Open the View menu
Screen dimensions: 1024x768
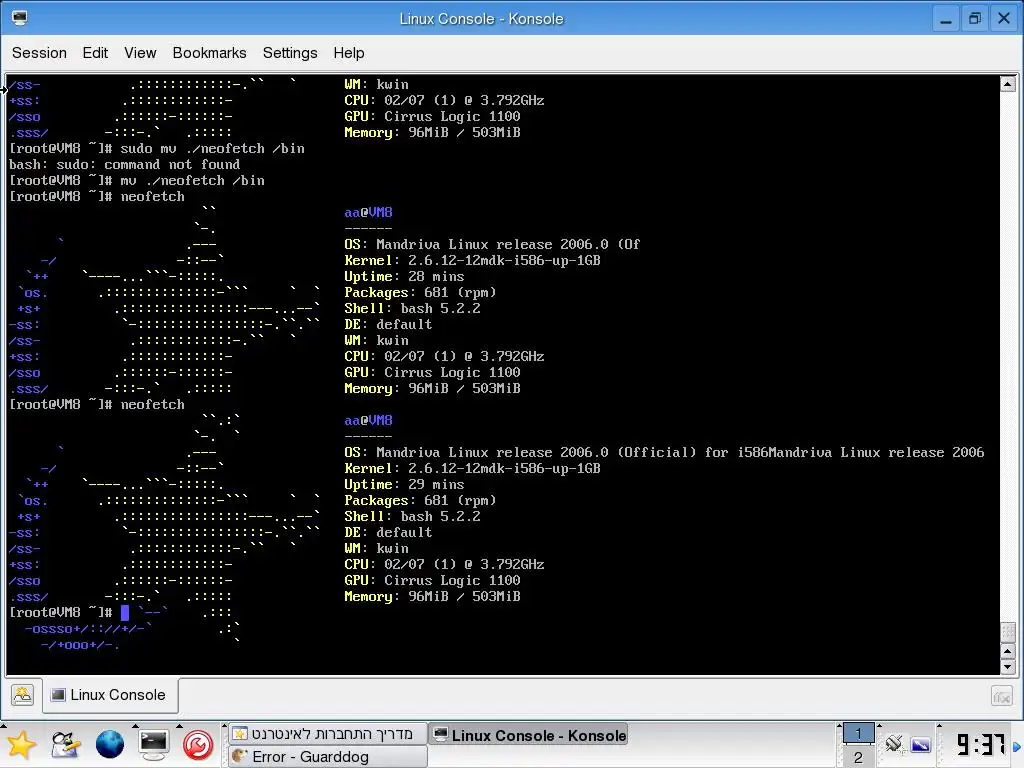click(140, 53)
